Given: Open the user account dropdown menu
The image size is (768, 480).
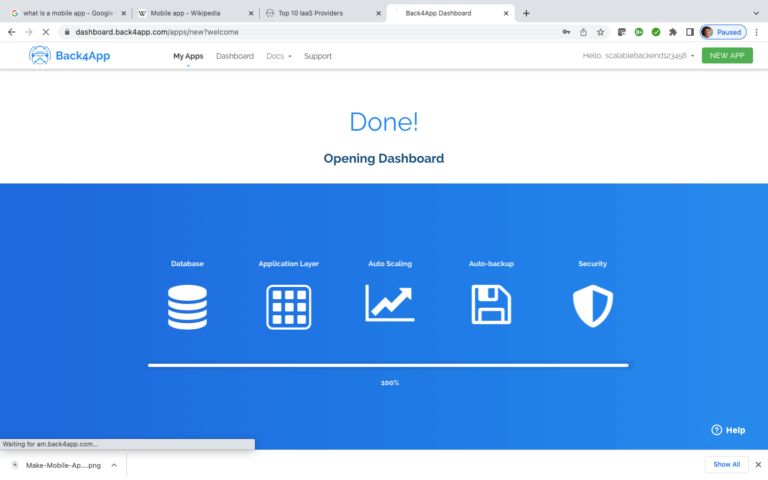Looking at the screenshot, I should point(638,56).
